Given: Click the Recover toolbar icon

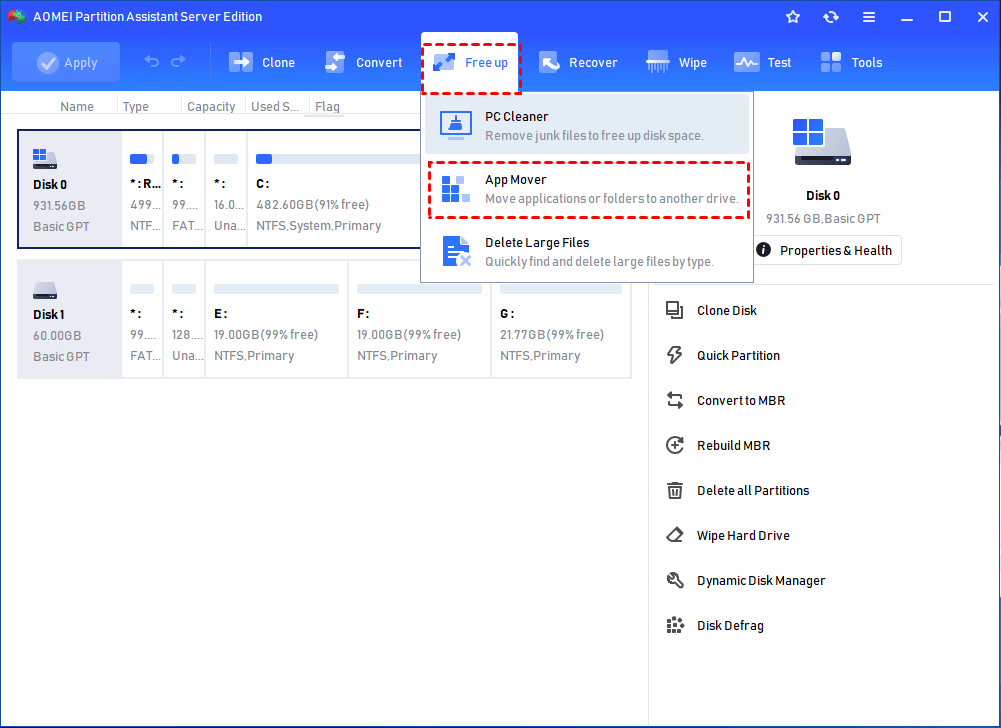Looking at the screenshot, I should [549, 62].
